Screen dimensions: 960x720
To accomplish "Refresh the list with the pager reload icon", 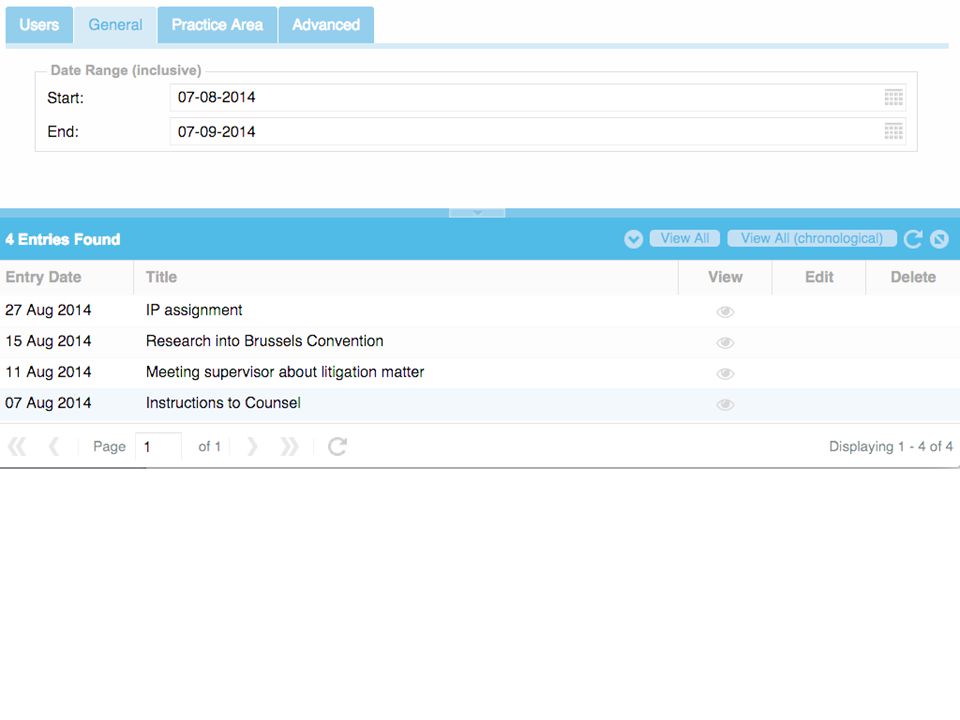I will [x=337, y=446].
